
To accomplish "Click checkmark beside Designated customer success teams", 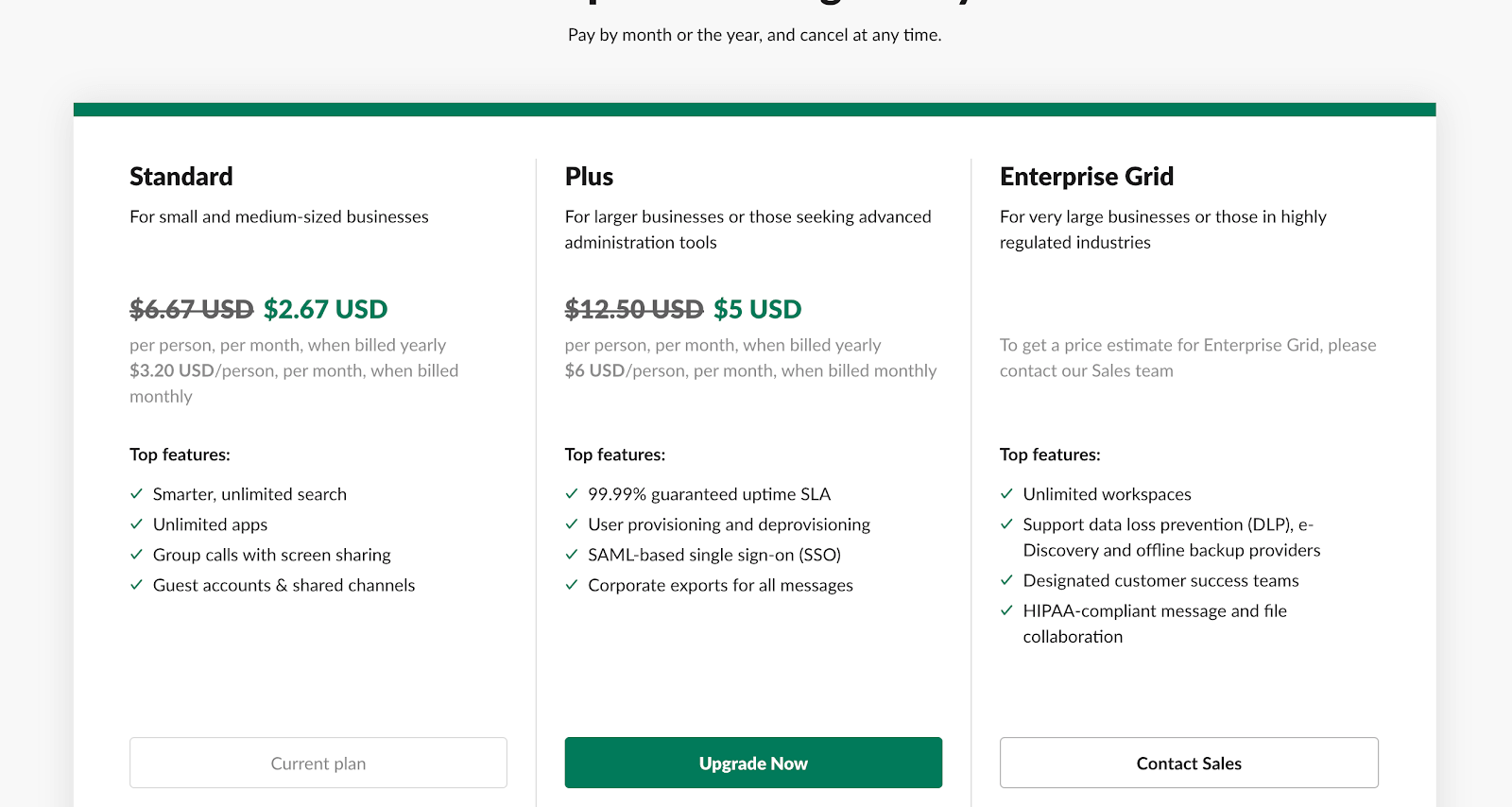I will (x=1006, y=580).
